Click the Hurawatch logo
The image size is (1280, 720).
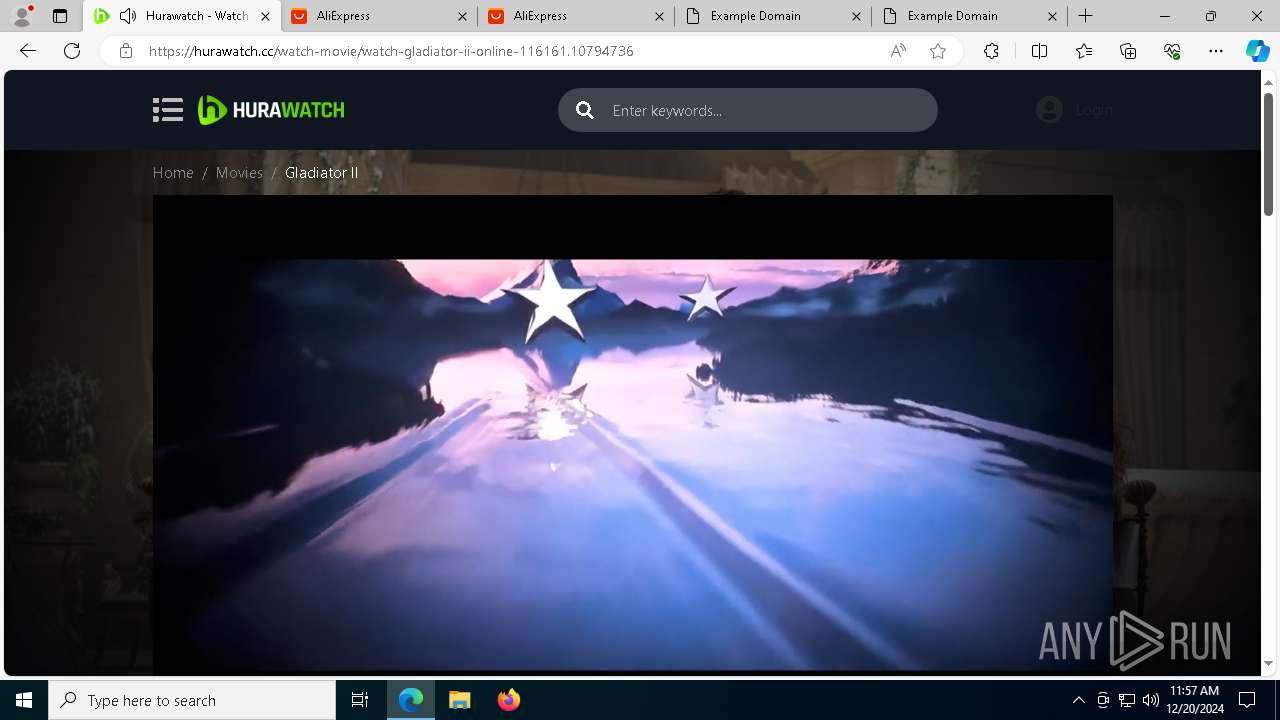pos(271,110)
